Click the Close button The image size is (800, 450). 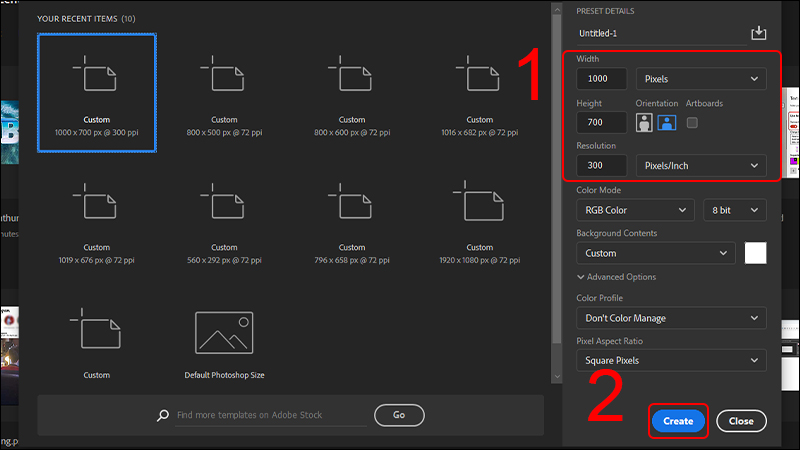pos(741,421)
